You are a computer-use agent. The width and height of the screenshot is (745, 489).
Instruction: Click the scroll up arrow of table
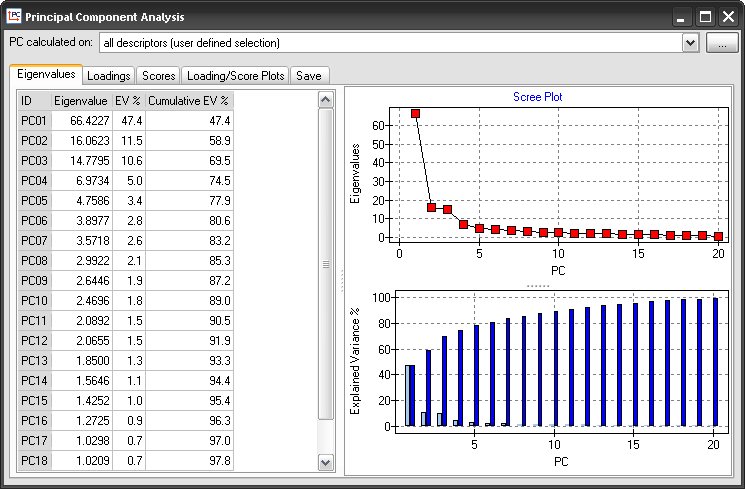pos(325,100)
